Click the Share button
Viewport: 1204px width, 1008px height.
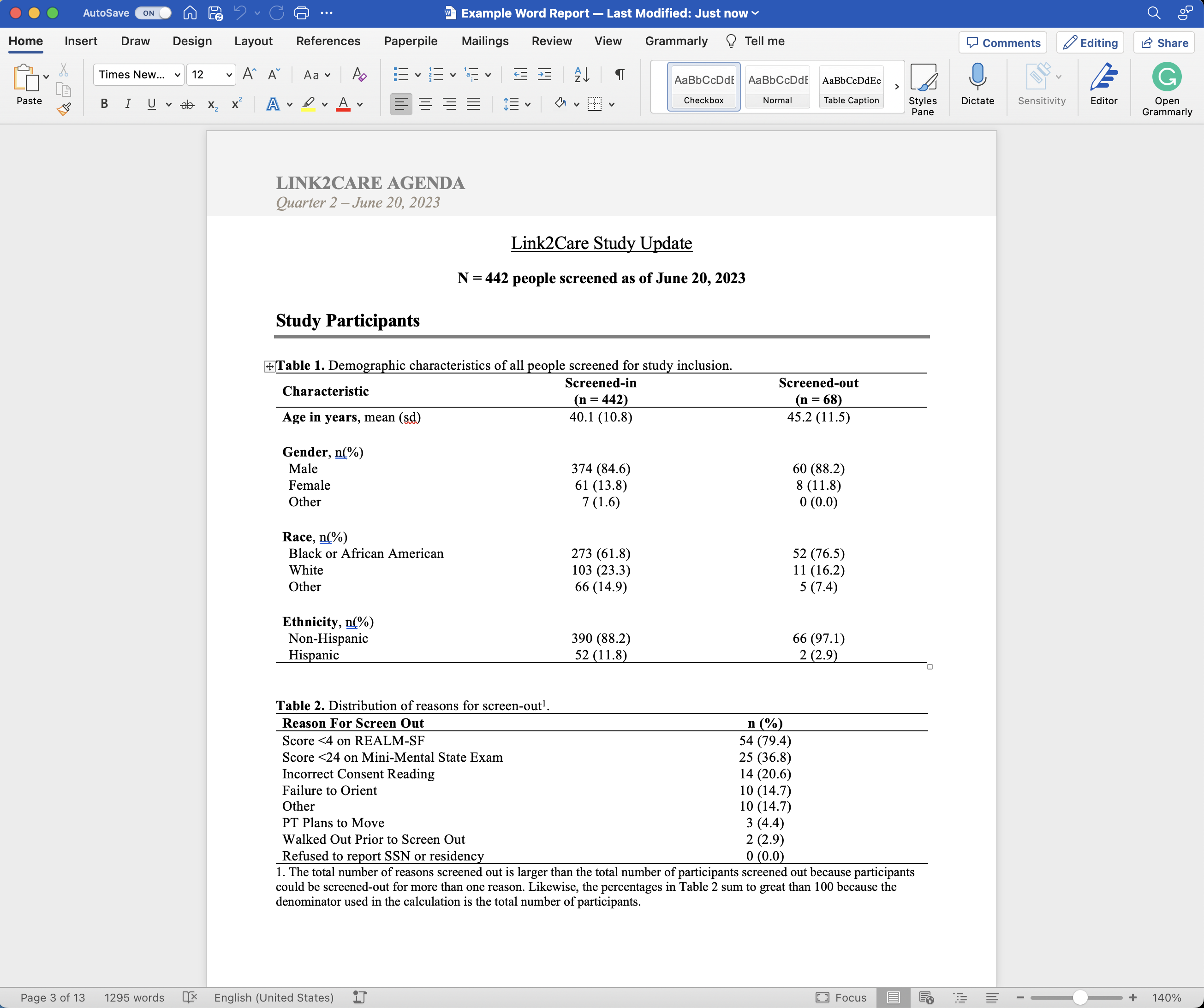[1164, 43]
